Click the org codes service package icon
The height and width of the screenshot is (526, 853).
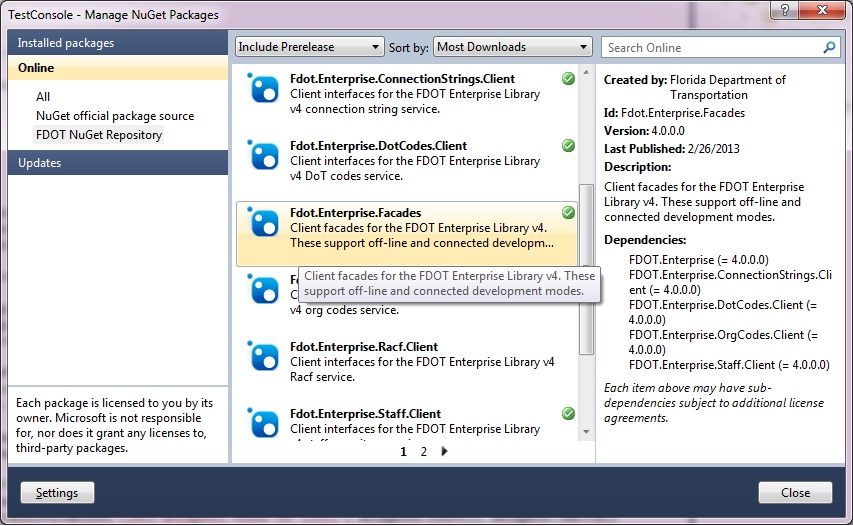coord(264,289)
